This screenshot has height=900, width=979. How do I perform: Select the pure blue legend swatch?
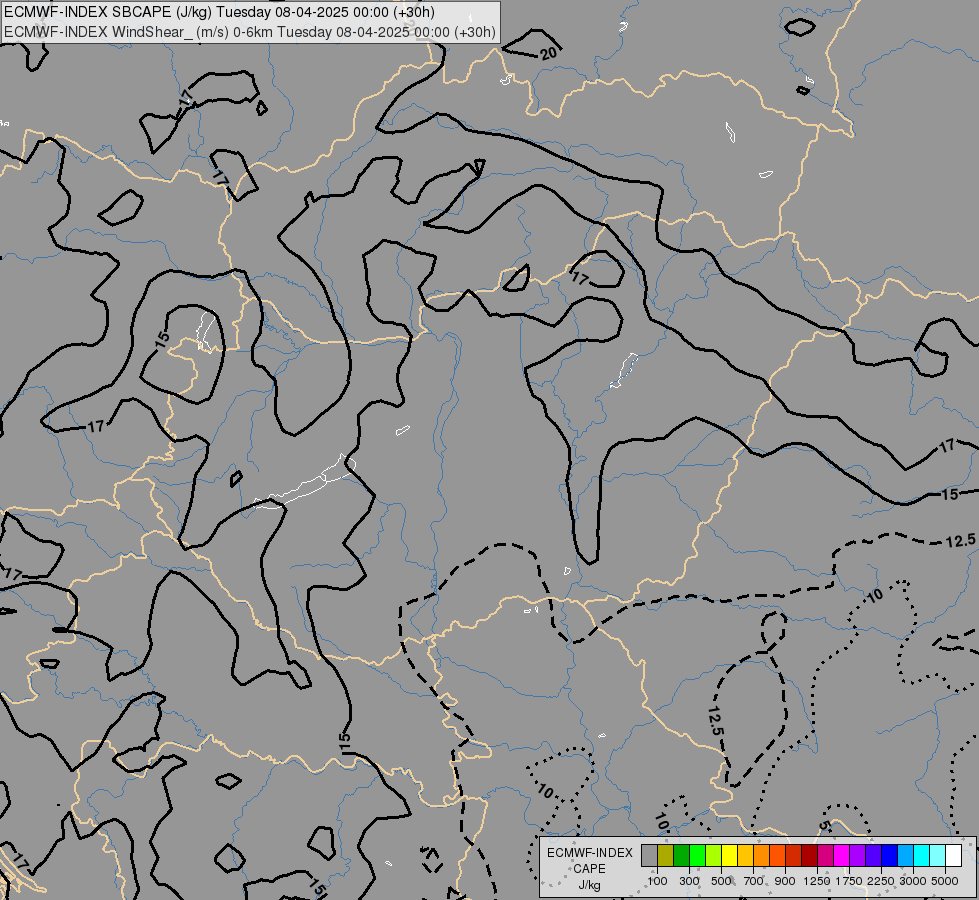click(890, 856)
